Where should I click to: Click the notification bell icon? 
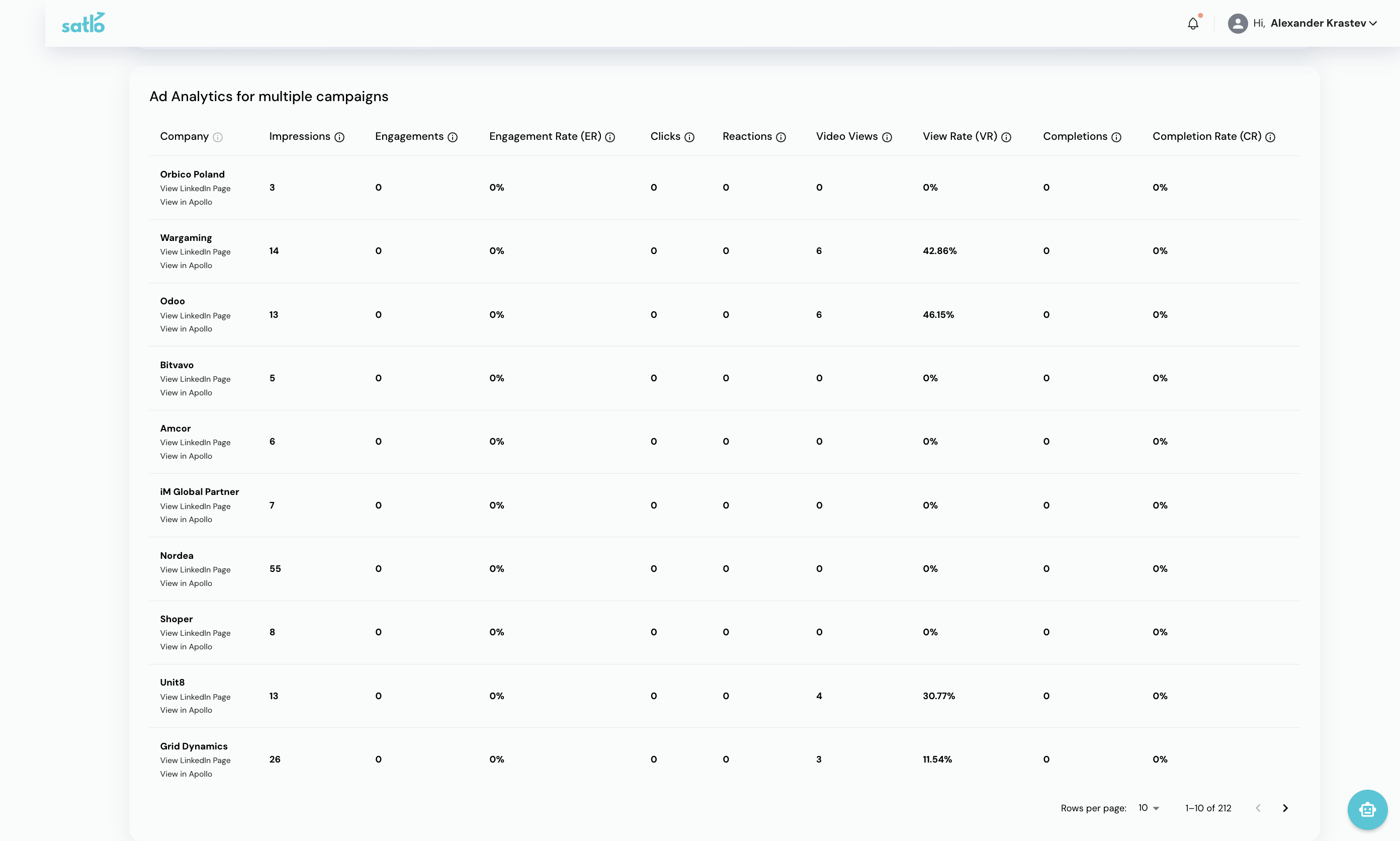click(x=1193, y=24)
